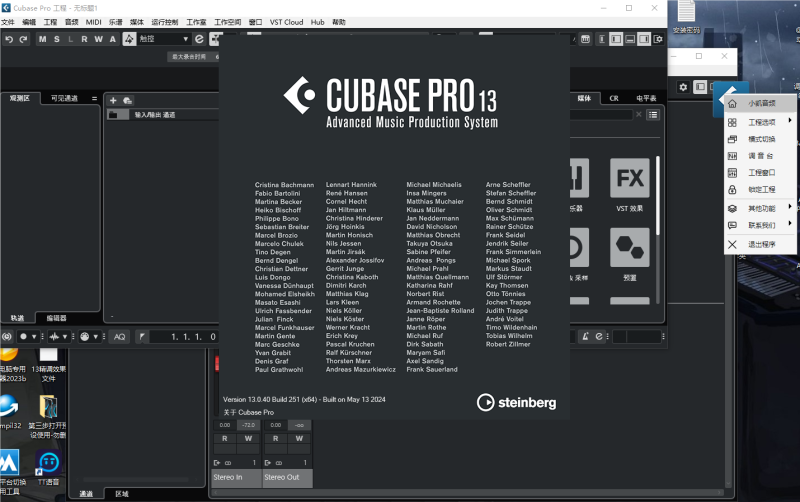Expand the 其他功能 submenu
Image resolution: width=800 pixels, height=502 pixels.
760,208
